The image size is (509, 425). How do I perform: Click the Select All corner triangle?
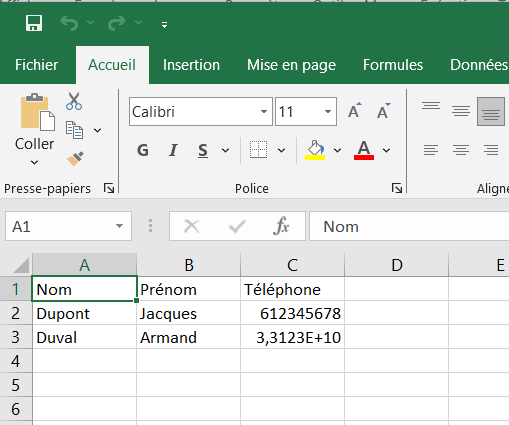pyautogui.click(x=21, y=266)
